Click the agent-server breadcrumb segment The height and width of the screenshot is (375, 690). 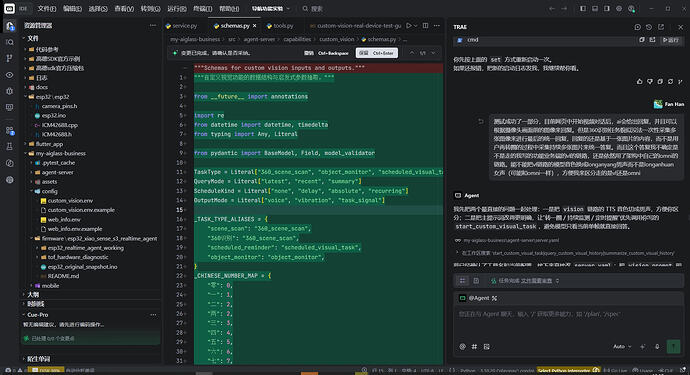[x=259, y=40]
